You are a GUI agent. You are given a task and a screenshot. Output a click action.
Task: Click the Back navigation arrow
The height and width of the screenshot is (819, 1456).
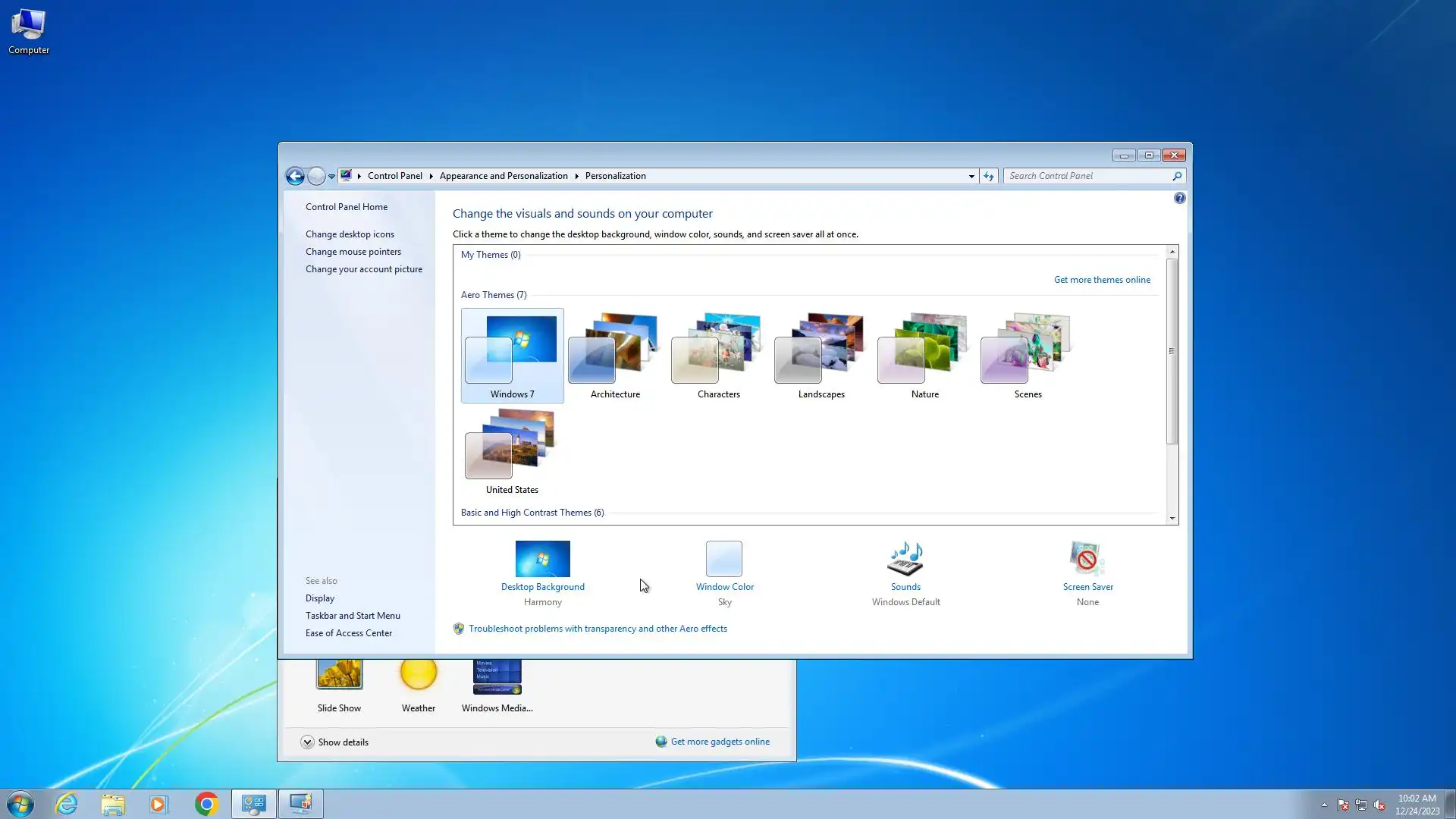point(295,176)
